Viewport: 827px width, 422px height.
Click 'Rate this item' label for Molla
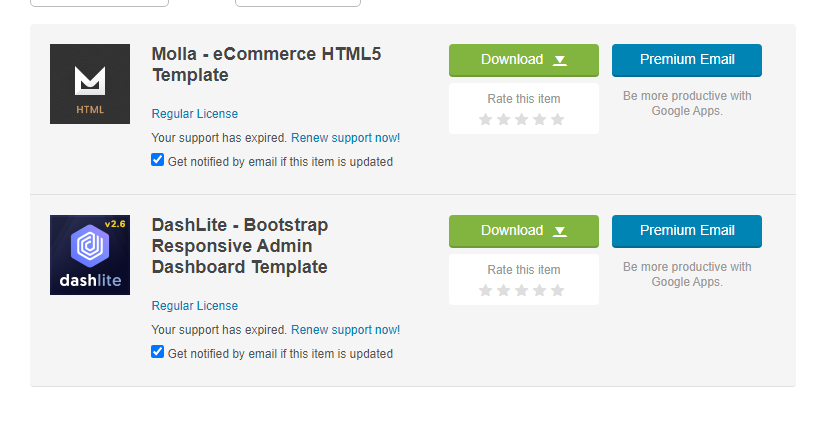click(x=524, y=99)
